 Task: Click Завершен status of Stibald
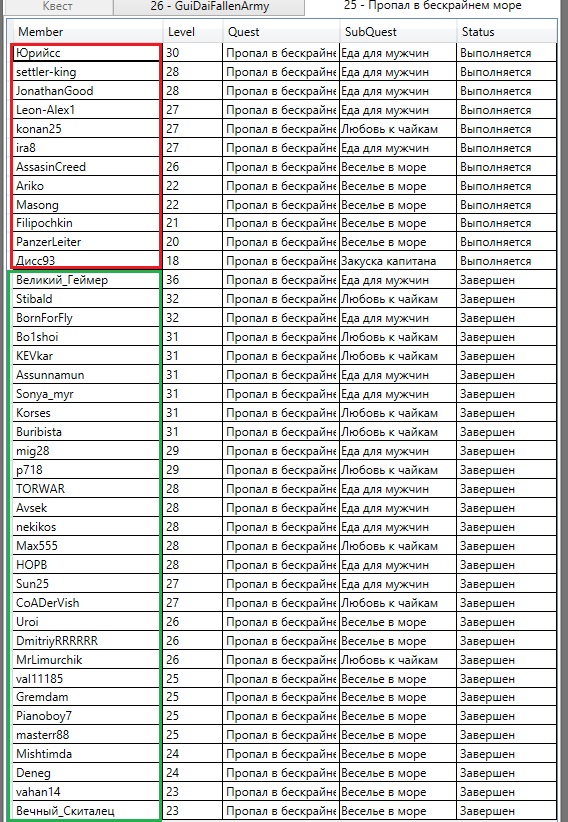(x=507, y=299)
